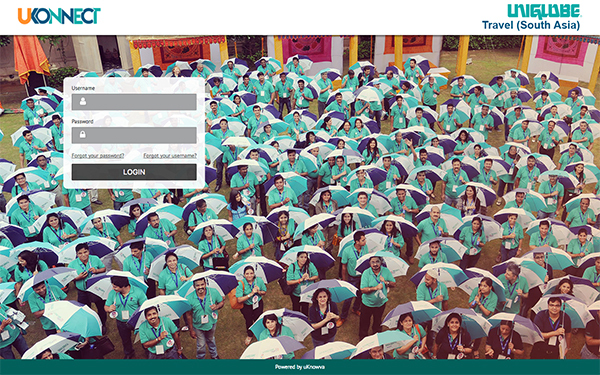This screenshot has width=600, height=375.
Task: Submit the form with the LOGIN button
Action: (134, 172)
